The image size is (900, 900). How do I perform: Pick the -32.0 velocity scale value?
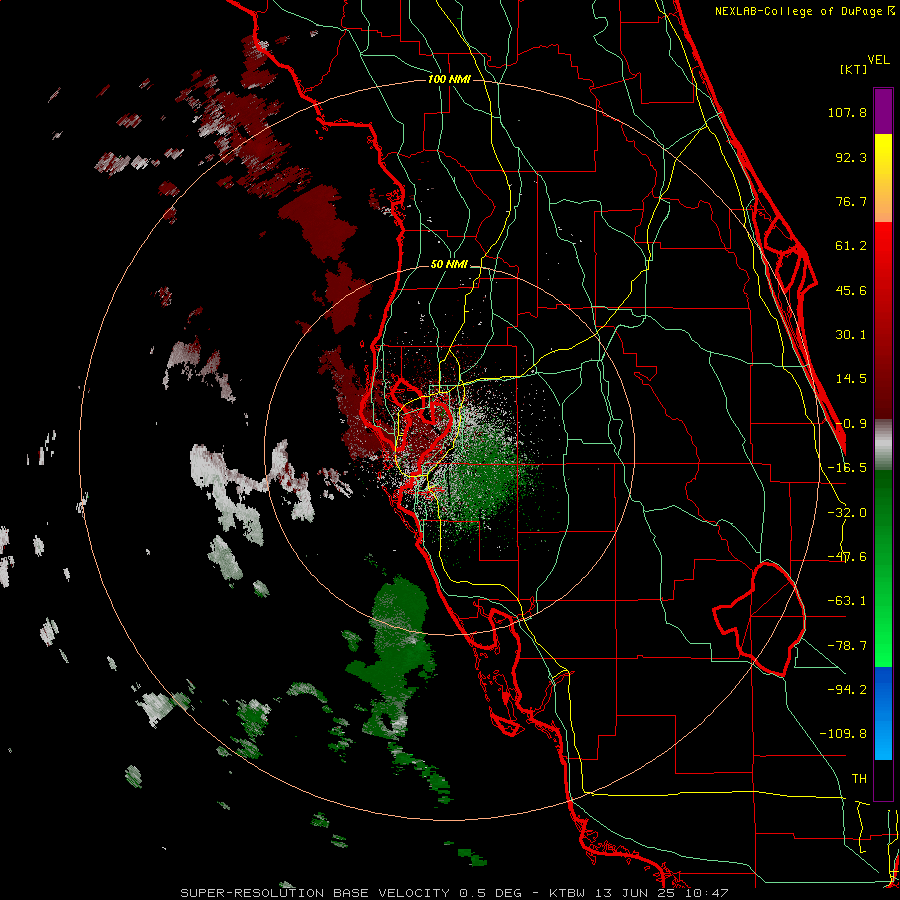point(847,513)
